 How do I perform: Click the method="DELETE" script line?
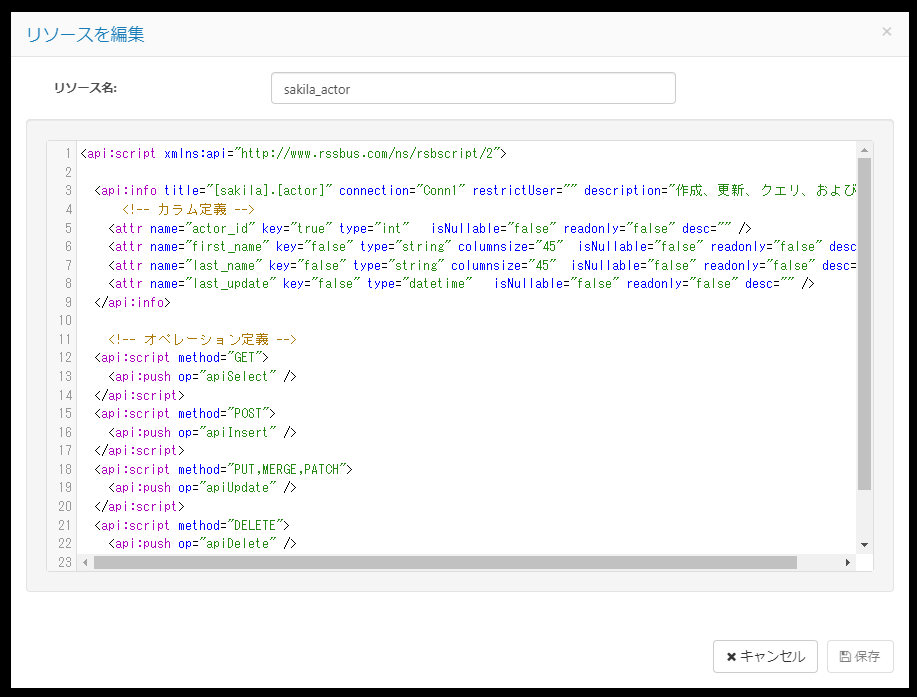pos(192,525)
